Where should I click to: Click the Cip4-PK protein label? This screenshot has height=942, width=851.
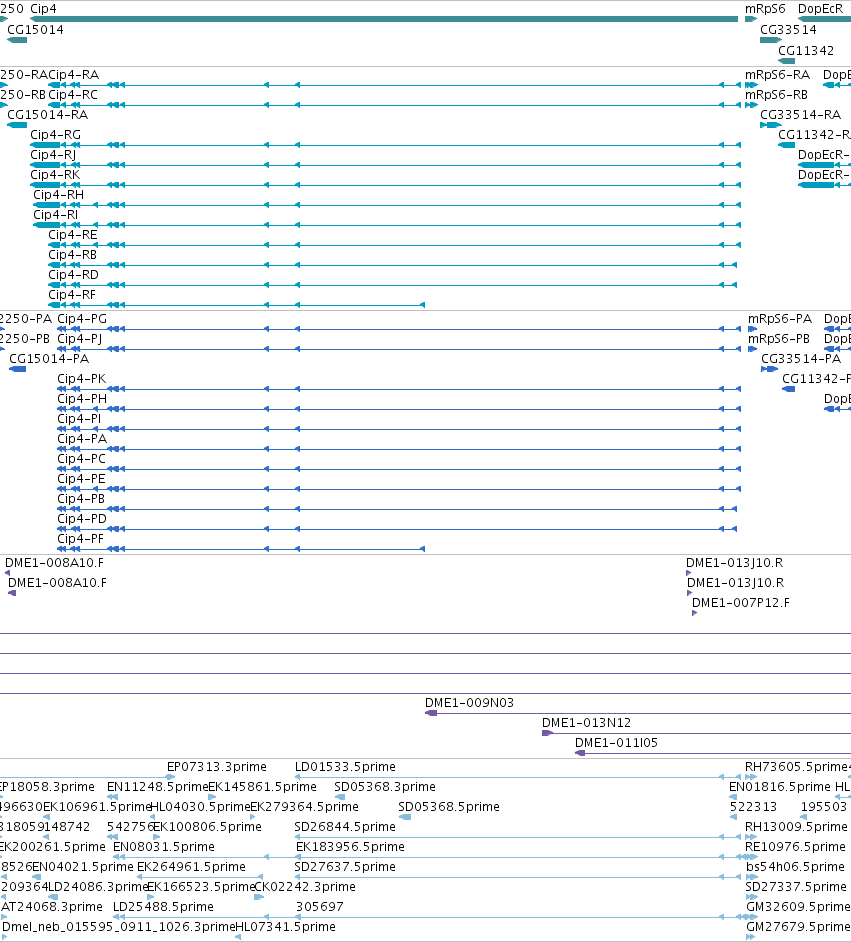(81, 378)
